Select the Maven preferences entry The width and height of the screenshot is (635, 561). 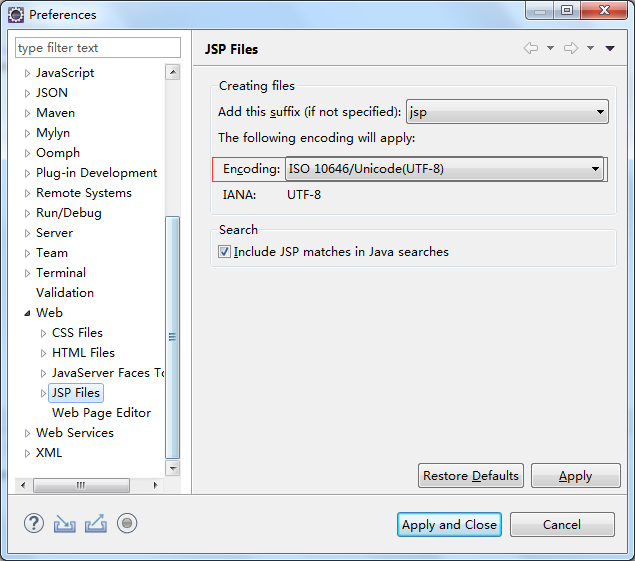55,113
